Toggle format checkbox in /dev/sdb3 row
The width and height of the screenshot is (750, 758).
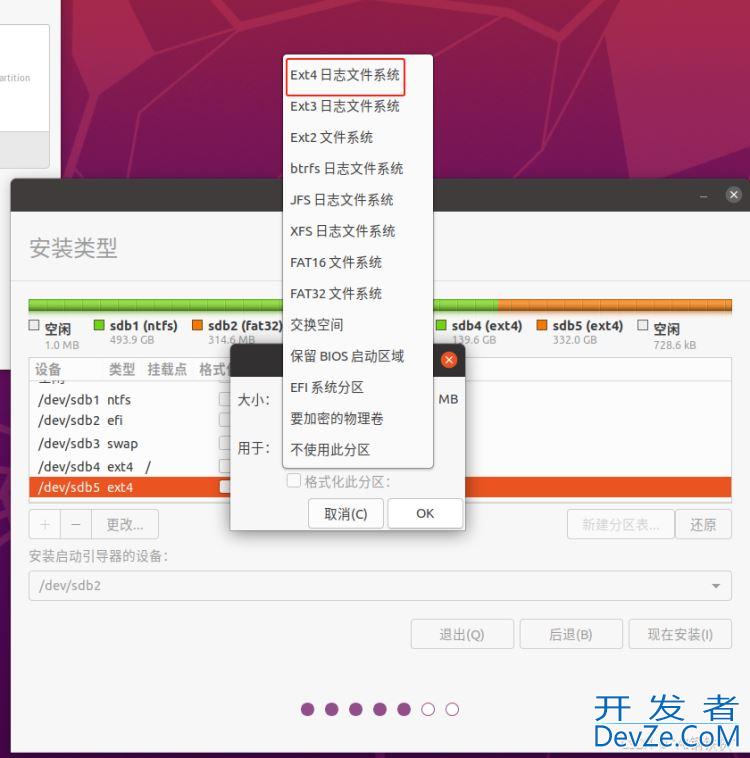pos(225,443)
